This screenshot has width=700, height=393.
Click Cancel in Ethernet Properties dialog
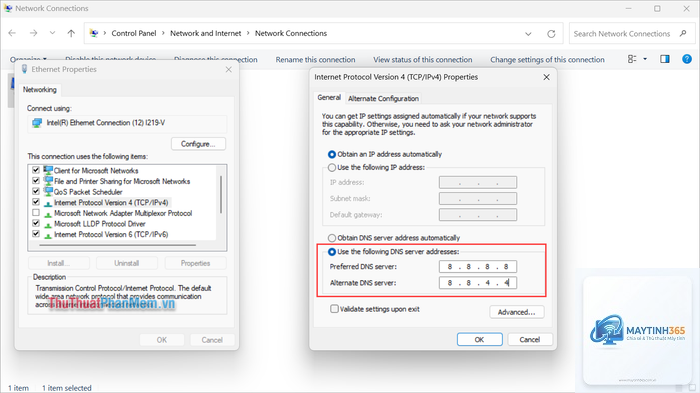(x=212, y=340)
